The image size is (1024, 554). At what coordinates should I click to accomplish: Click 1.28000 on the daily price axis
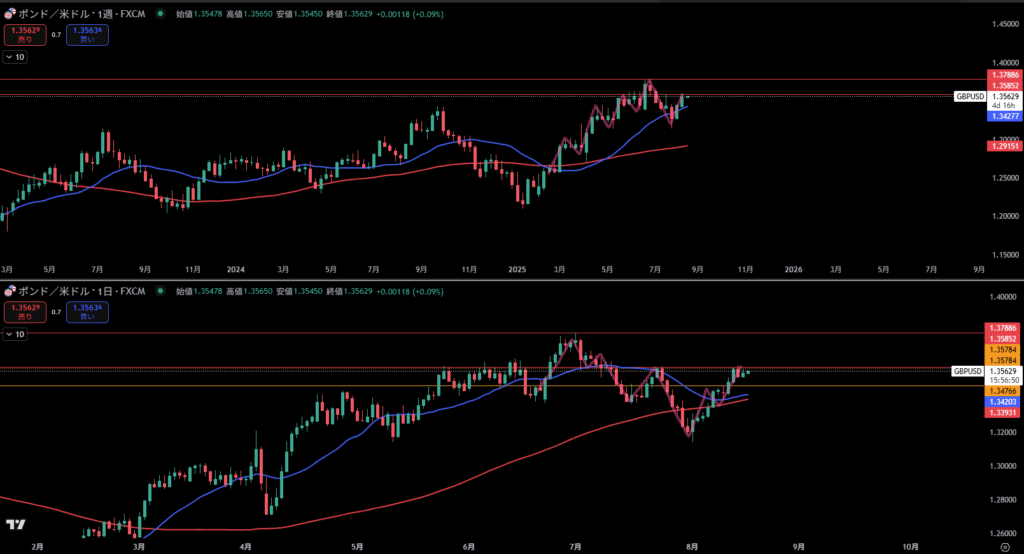coord(1003,500)
